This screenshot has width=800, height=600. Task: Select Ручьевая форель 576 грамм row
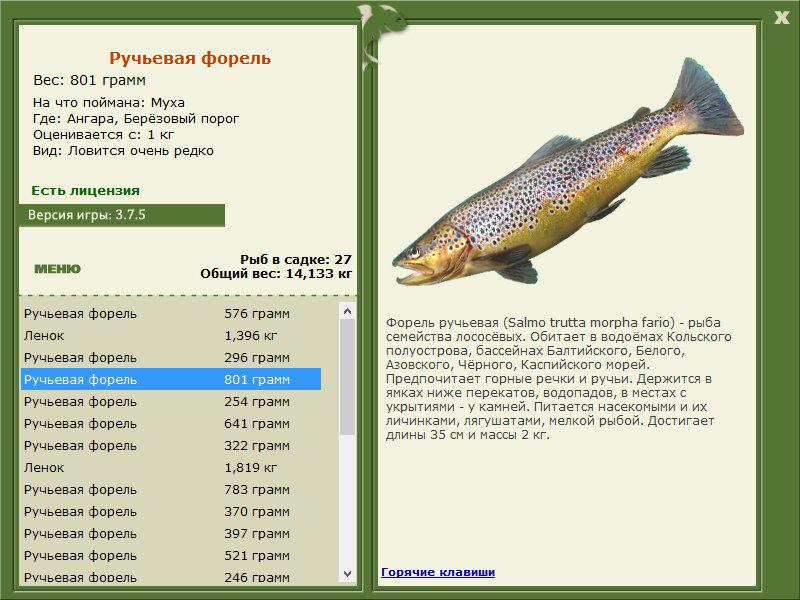171,313
